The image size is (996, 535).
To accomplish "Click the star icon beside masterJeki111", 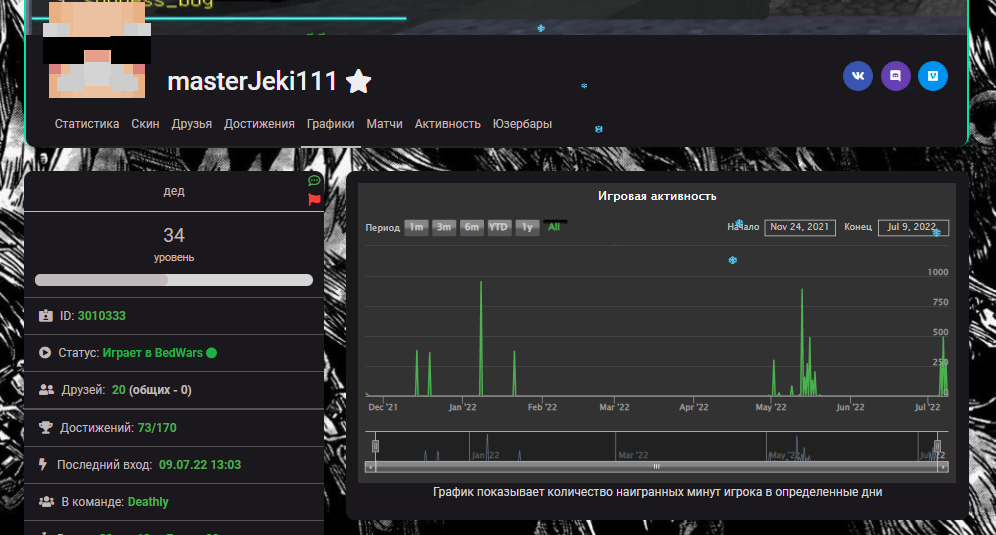I will point(359,82).
